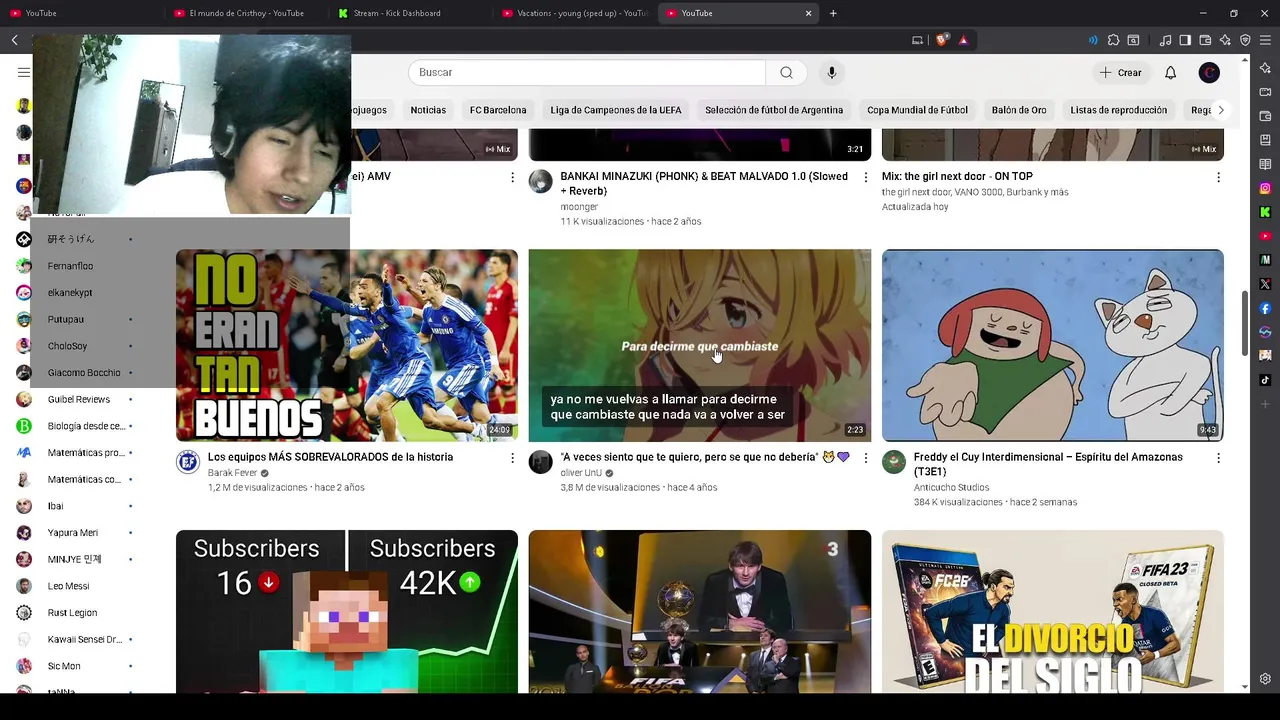Open Brave Wallet icon in the toolbar

(x=1205, y=40)
